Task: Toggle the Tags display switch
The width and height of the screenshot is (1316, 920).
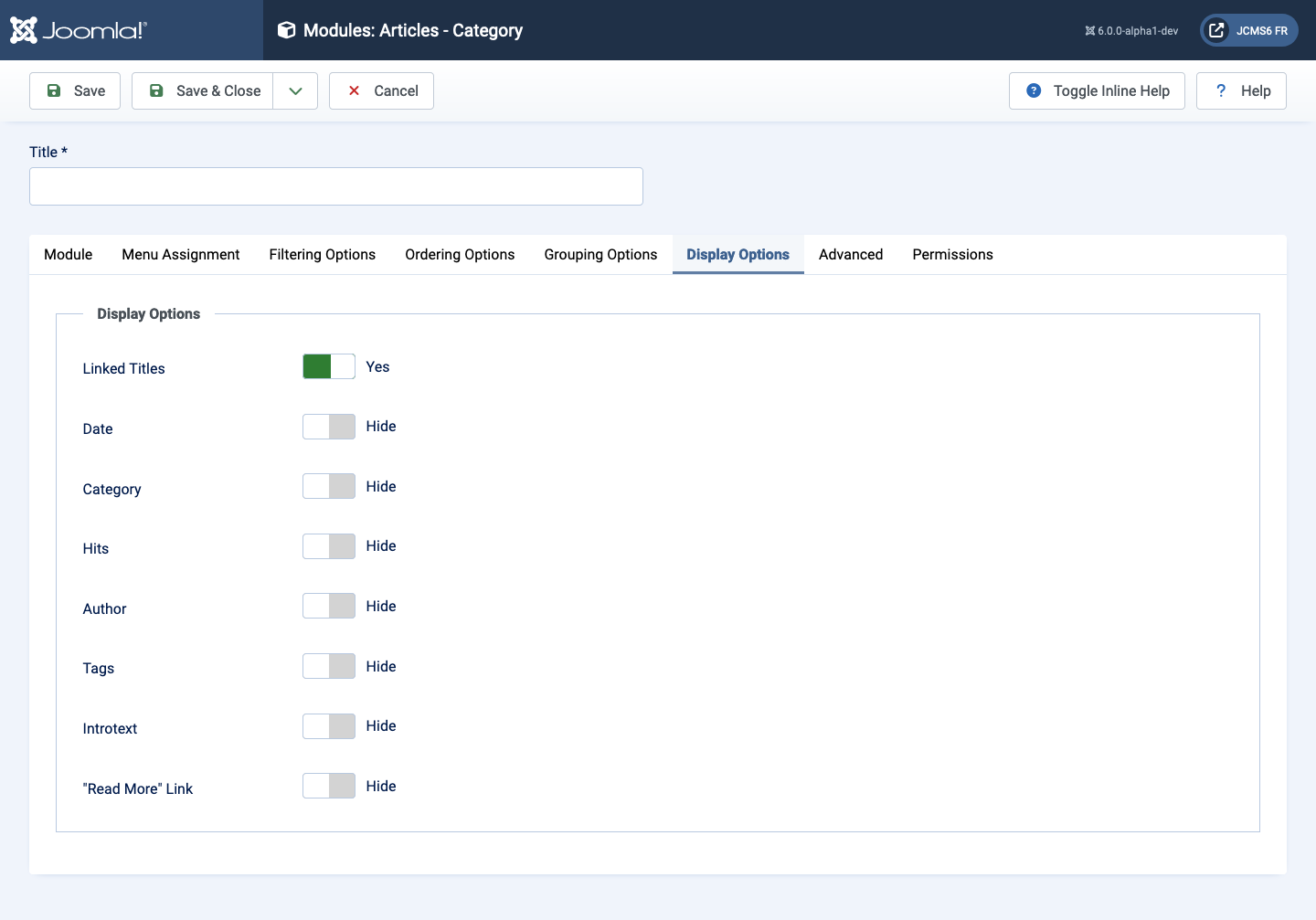Action: (x=329, y=666)
